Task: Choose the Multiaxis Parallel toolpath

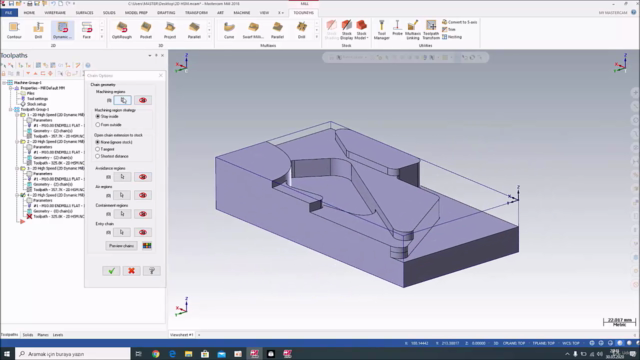Action: pyautogui.click(x=278, y=30)
